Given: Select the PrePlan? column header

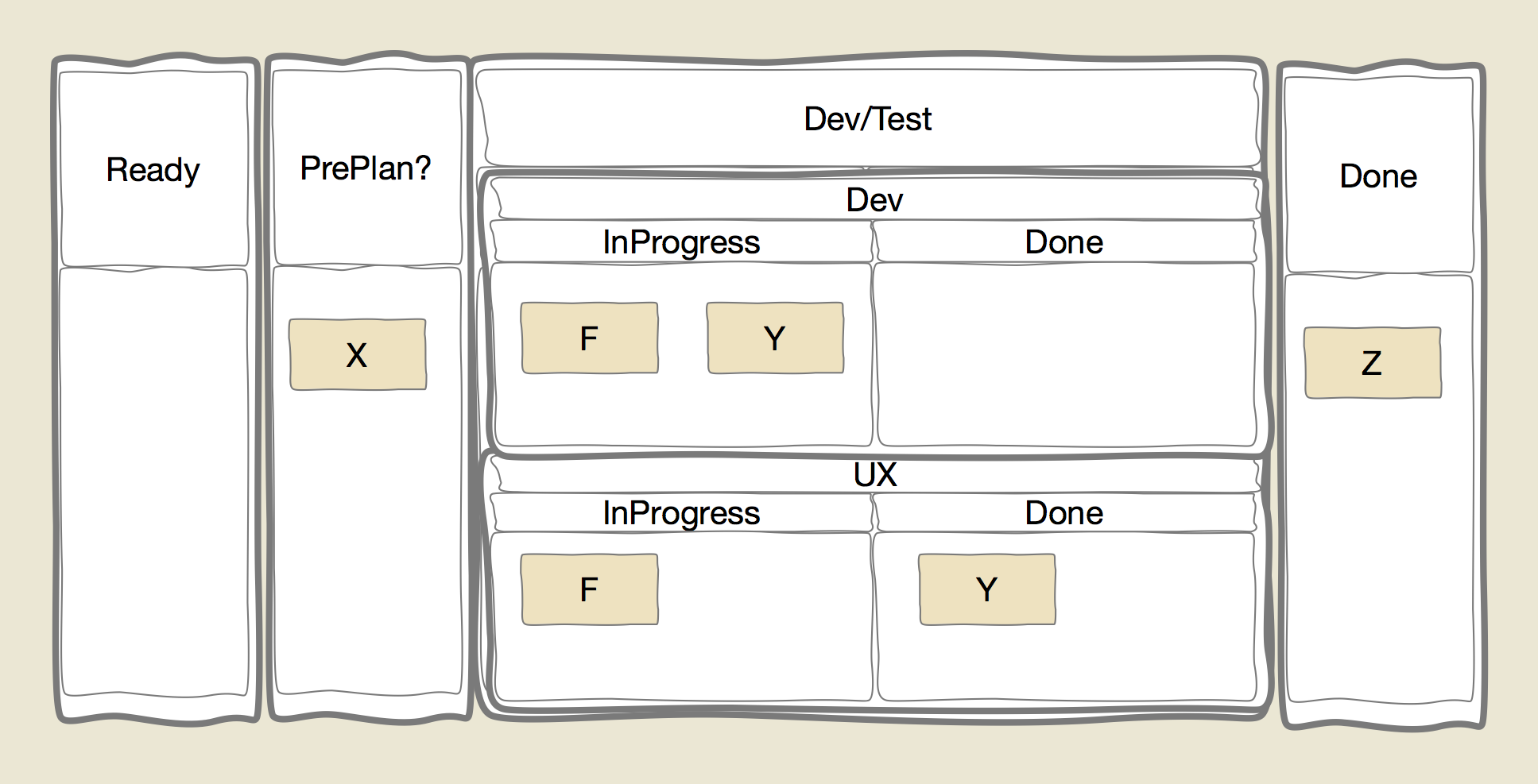Looking at the screenshot, I should coord(367,168).
